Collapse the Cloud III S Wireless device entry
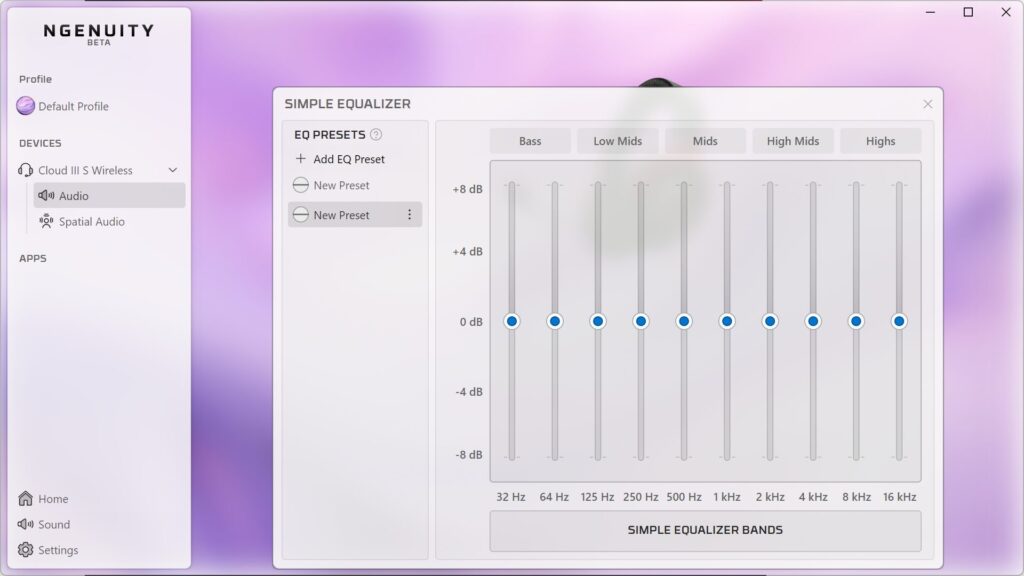 pyautogui.click(x=173, y=170)
